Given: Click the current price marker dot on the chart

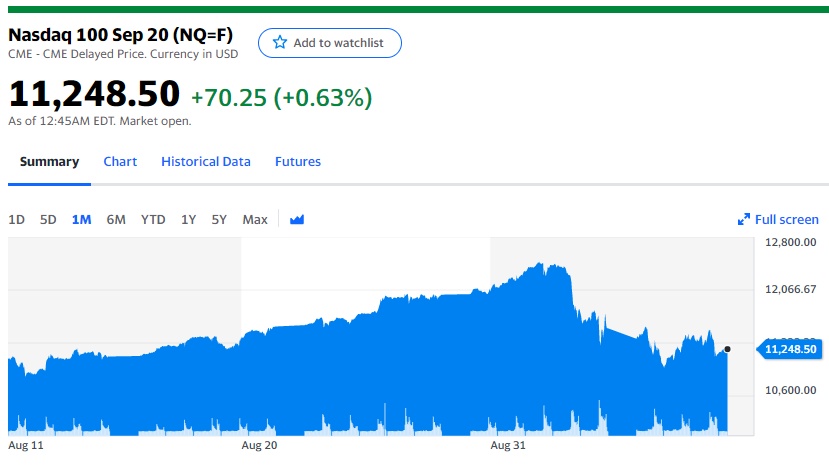Looking at the screenshot, I should coord(727,349).
